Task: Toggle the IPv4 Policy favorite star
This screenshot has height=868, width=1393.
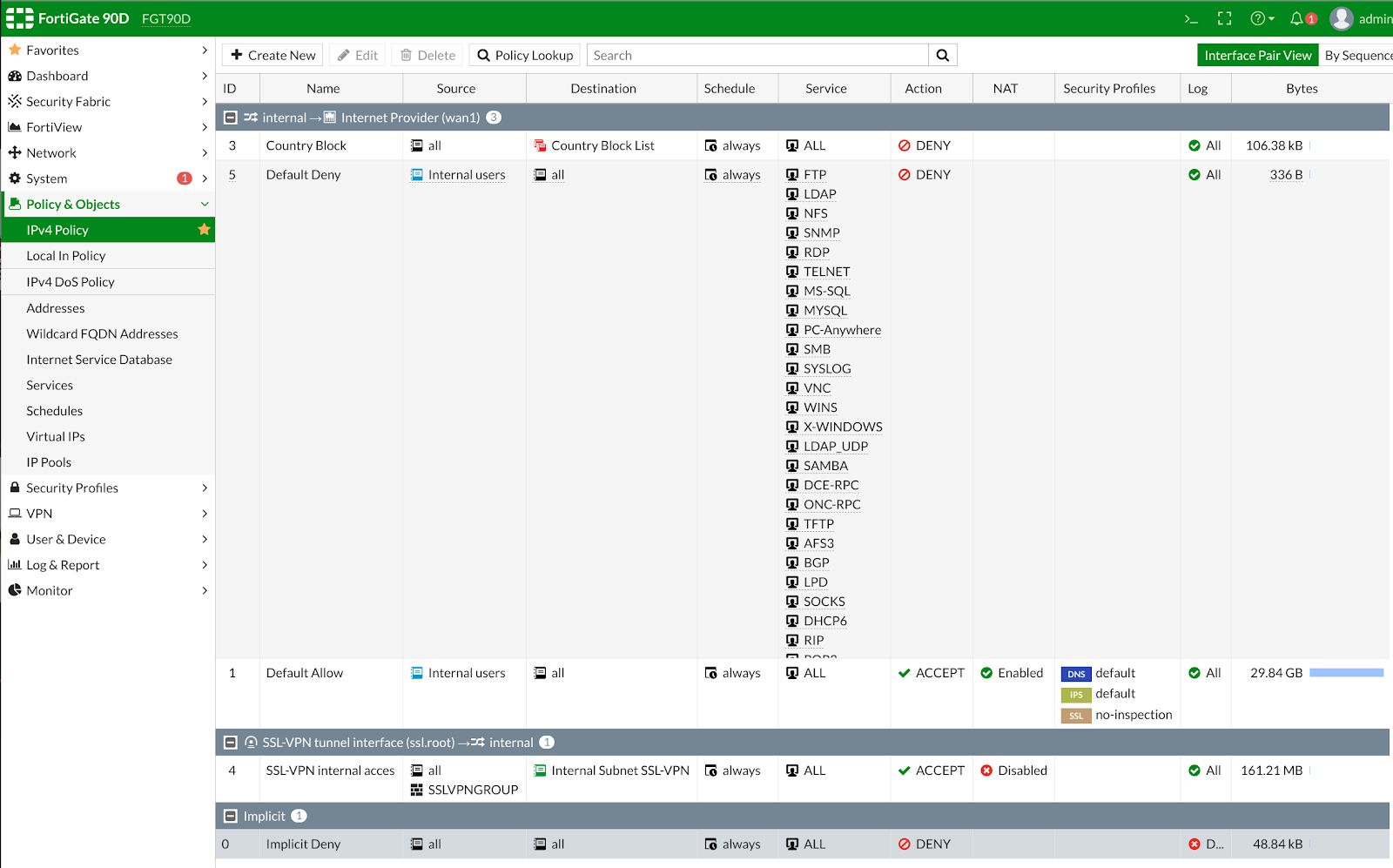Action: tap(204, 230)
